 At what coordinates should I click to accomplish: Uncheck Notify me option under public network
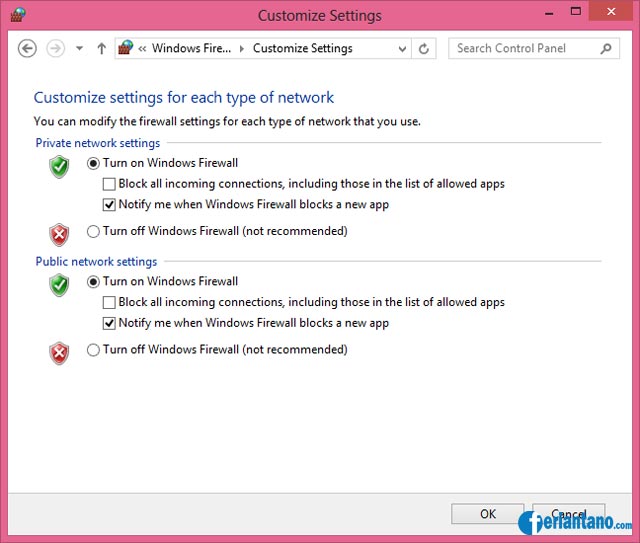coord(109,323)
